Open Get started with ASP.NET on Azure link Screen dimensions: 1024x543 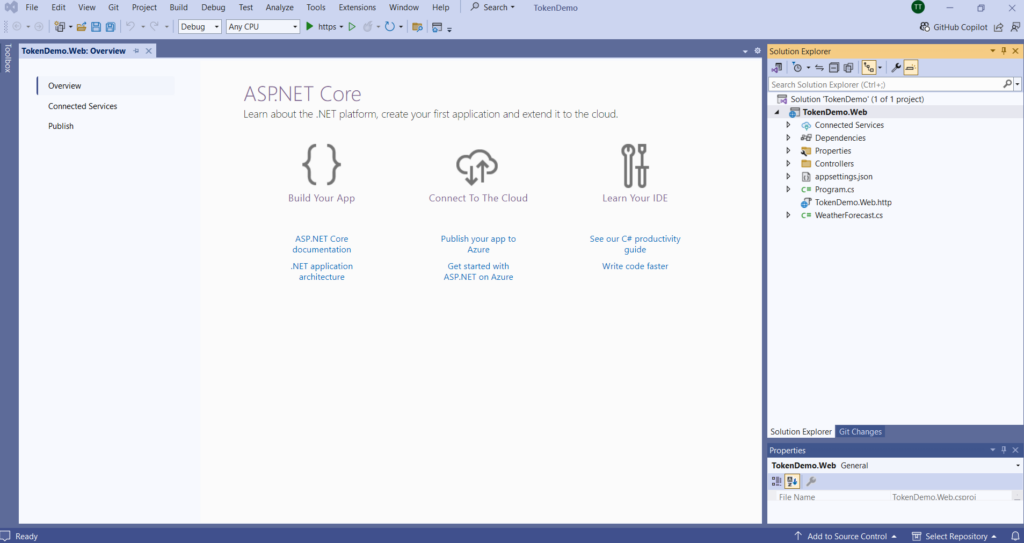point(478,272)
